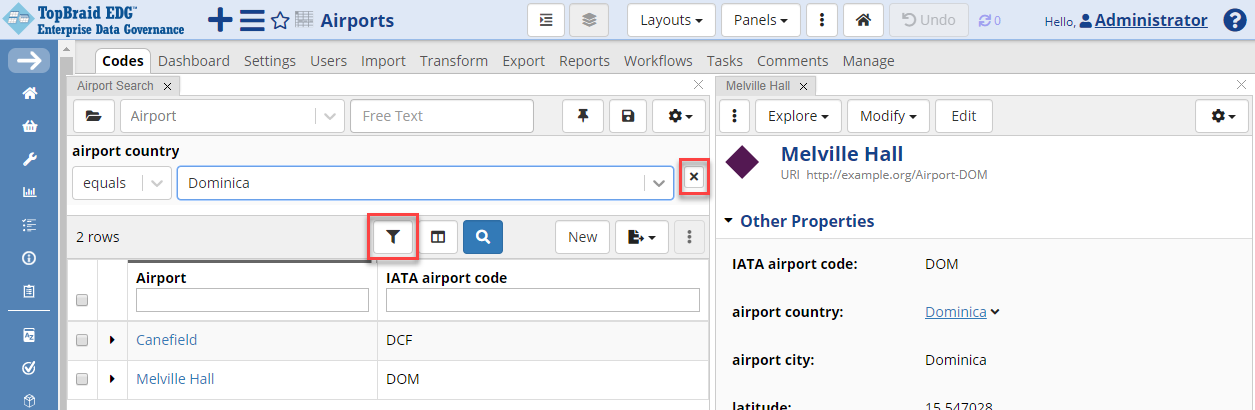Screen dimensions: 1255x410
Task: Click the Free Text input field
Action: [441, 116]
